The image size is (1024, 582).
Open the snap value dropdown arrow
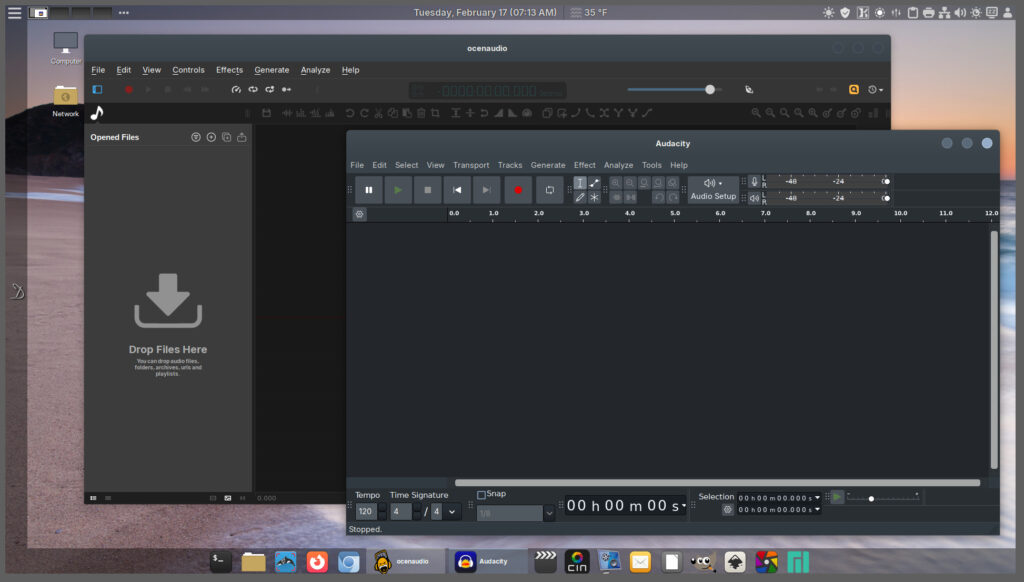point(549,513)
